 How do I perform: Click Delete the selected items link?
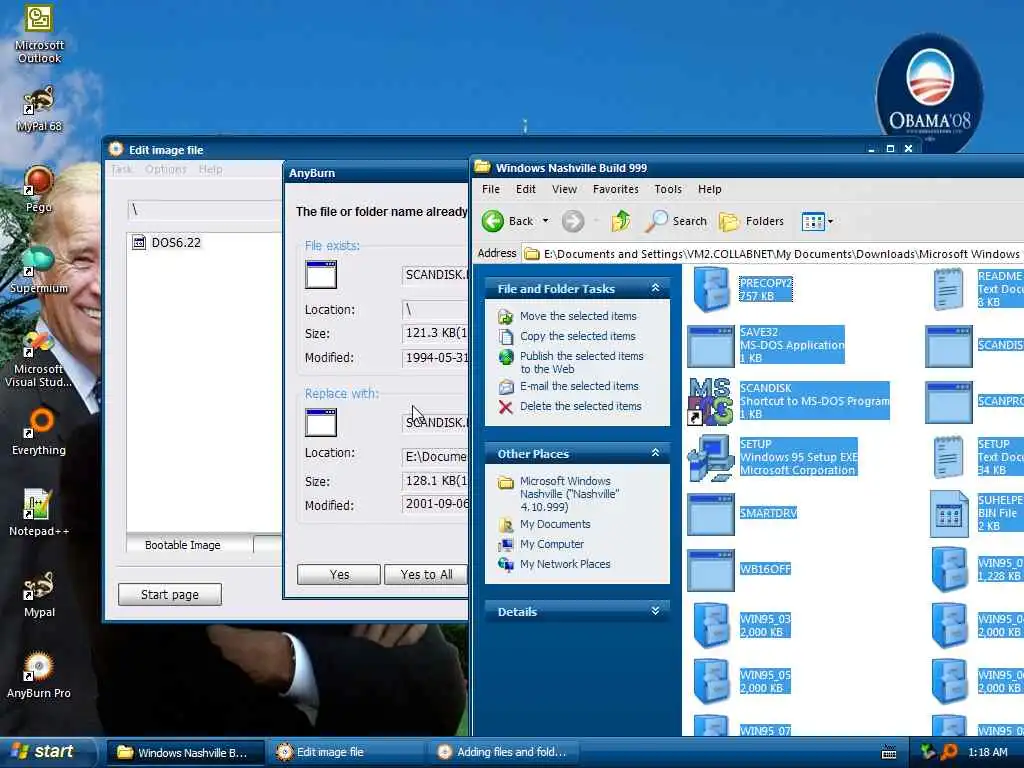pyautogui.click(x=580, y=406)
